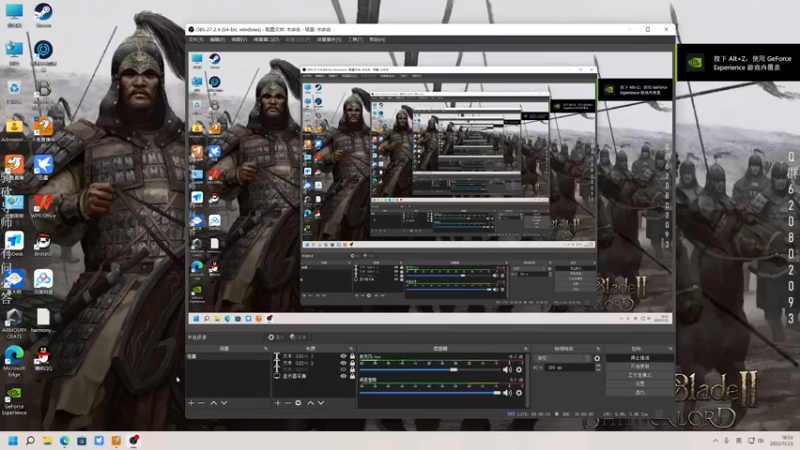Click the 滤镜 filters button above sources
This screenshot has width=800, height=450.
tap(298, 337)
